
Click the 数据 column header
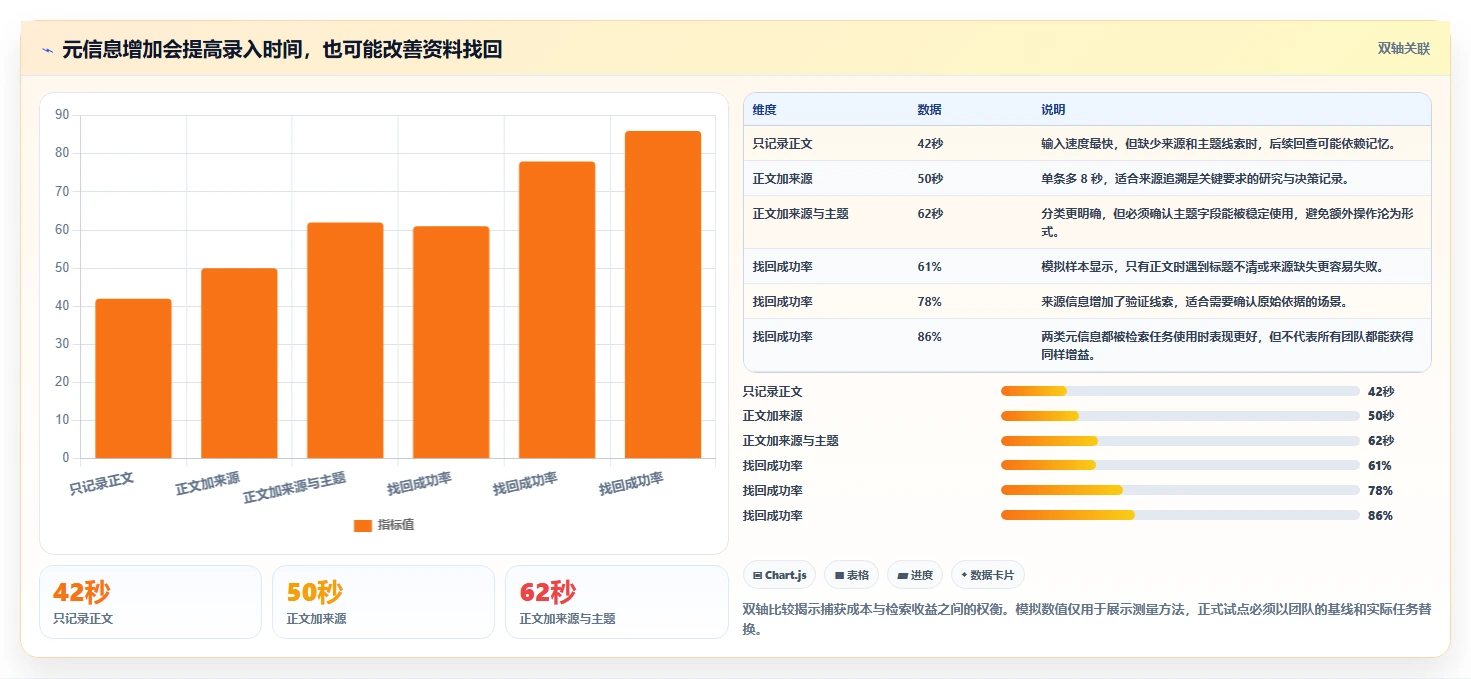click(929, 110)
